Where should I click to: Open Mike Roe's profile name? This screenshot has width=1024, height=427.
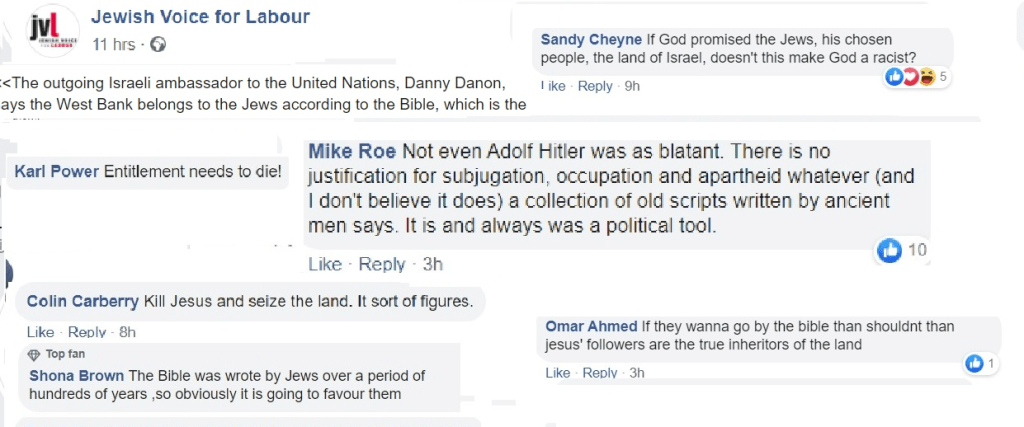click(x=352, y=152)
